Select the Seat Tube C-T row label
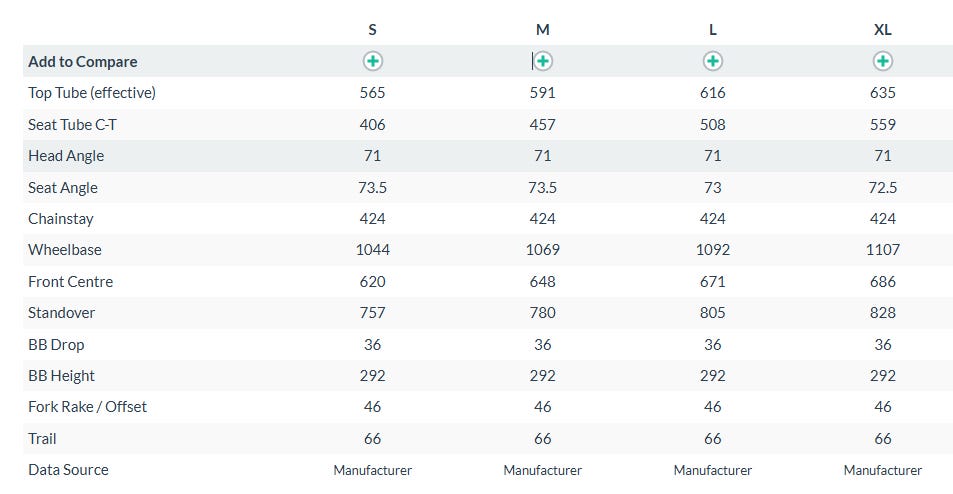The width and height of the screenshot is (953, 494). click(79, 125)
